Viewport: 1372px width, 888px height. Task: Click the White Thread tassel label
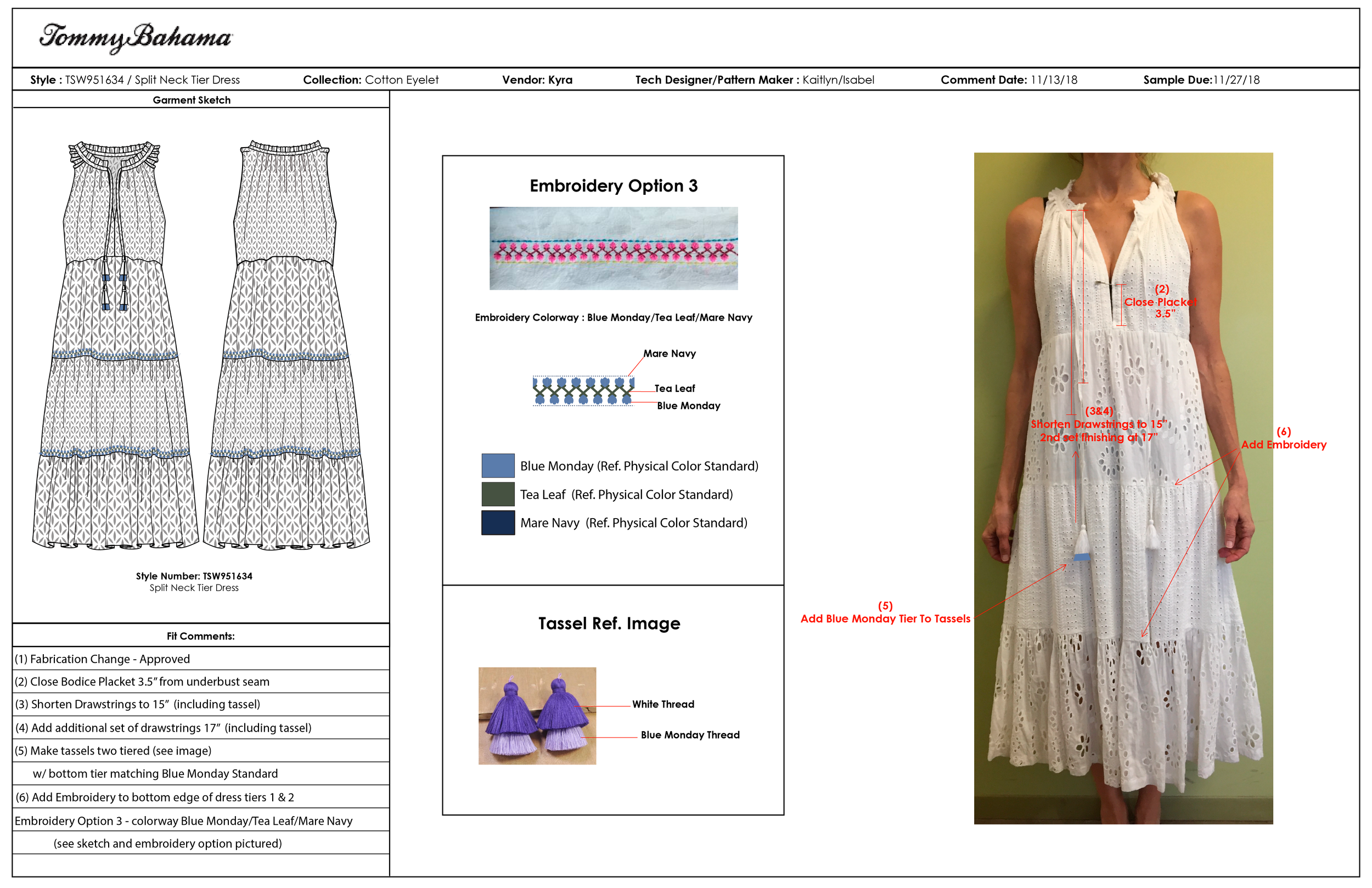coord(663,704)
